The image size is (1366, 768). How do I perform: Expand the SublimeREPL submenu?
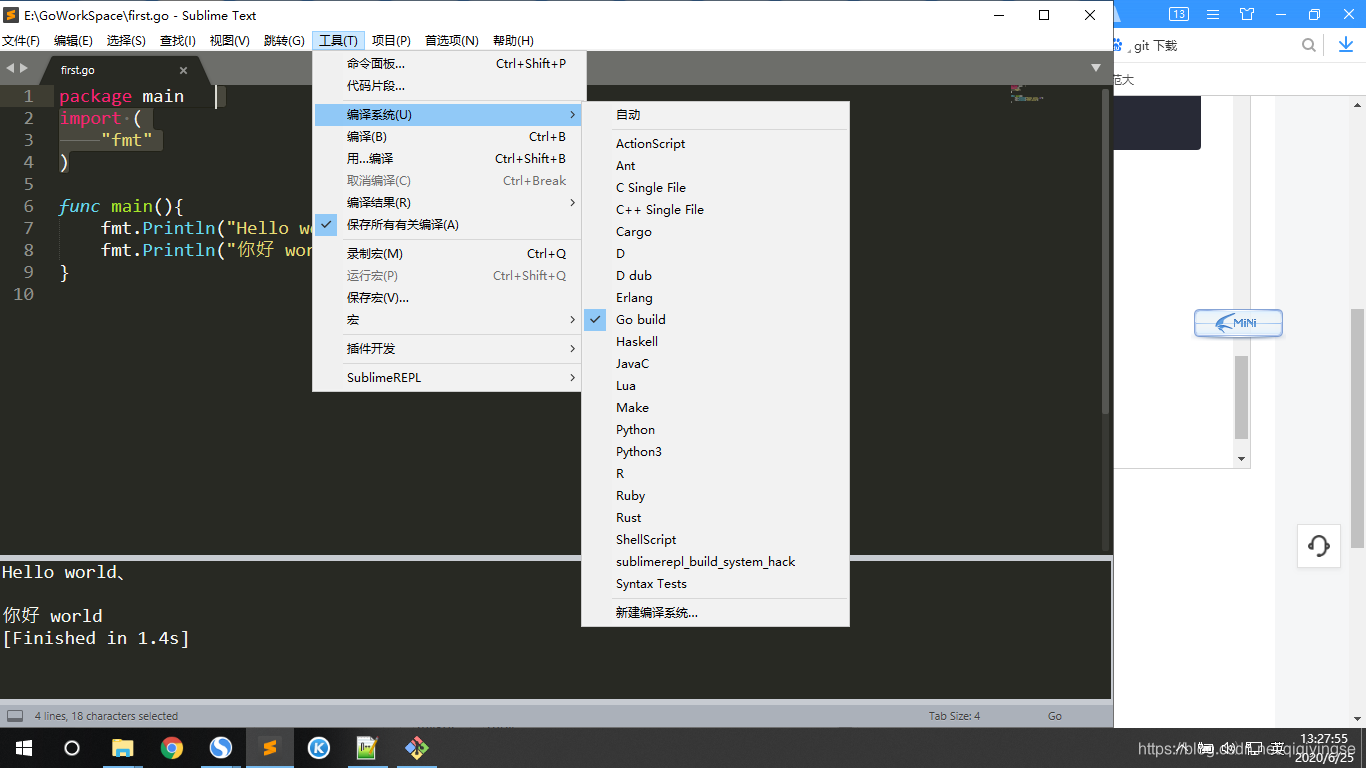447,378
